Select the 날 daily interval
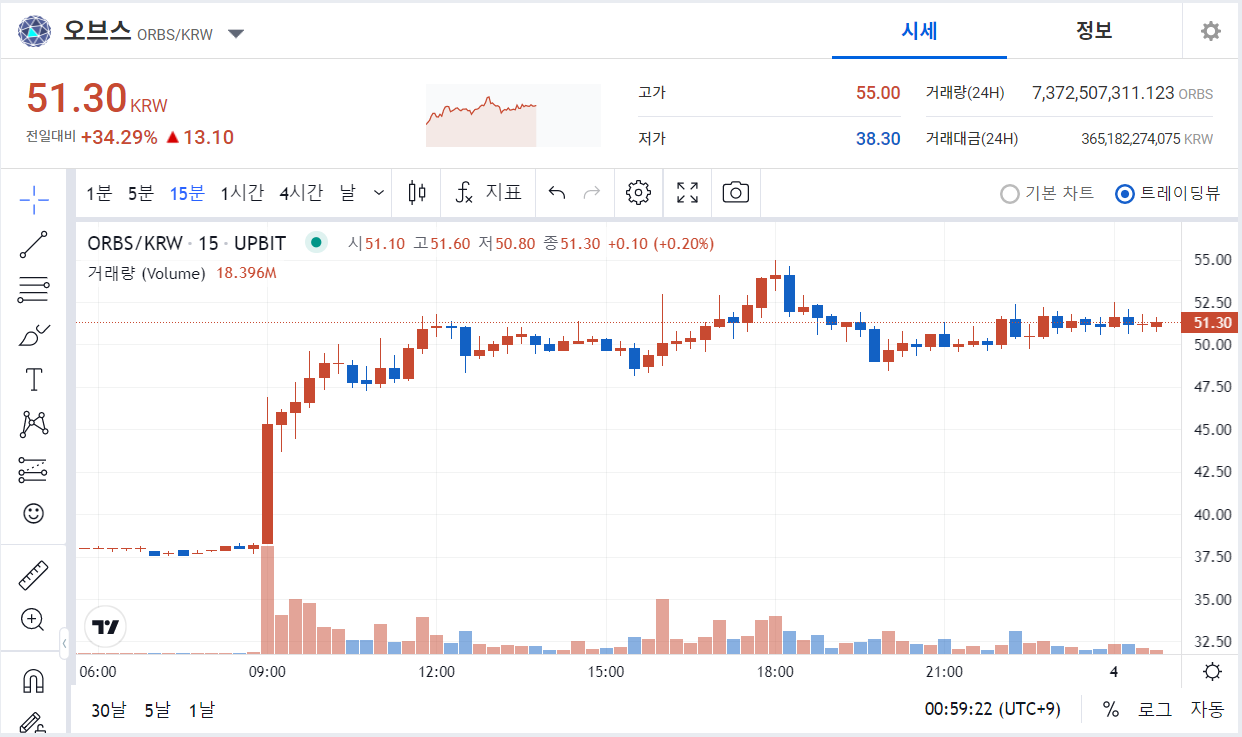The height and width of the screenshot is (737, 1242). (347, 193)
